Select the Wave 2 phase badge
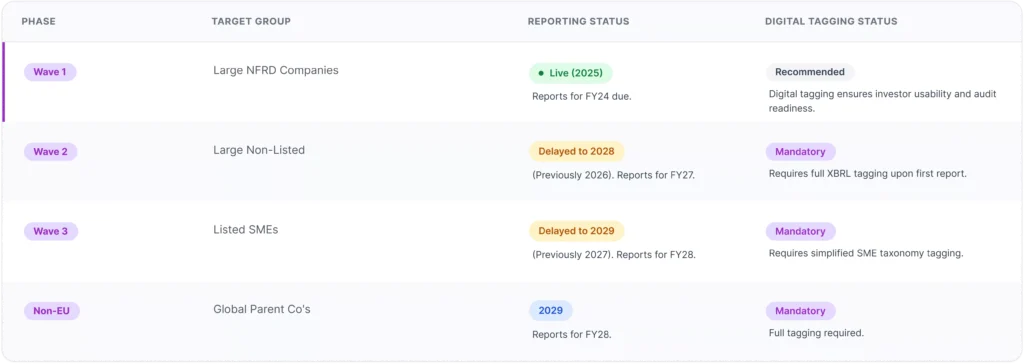The width and height of the screenshot is (1024, 364). tap(51, 152)
